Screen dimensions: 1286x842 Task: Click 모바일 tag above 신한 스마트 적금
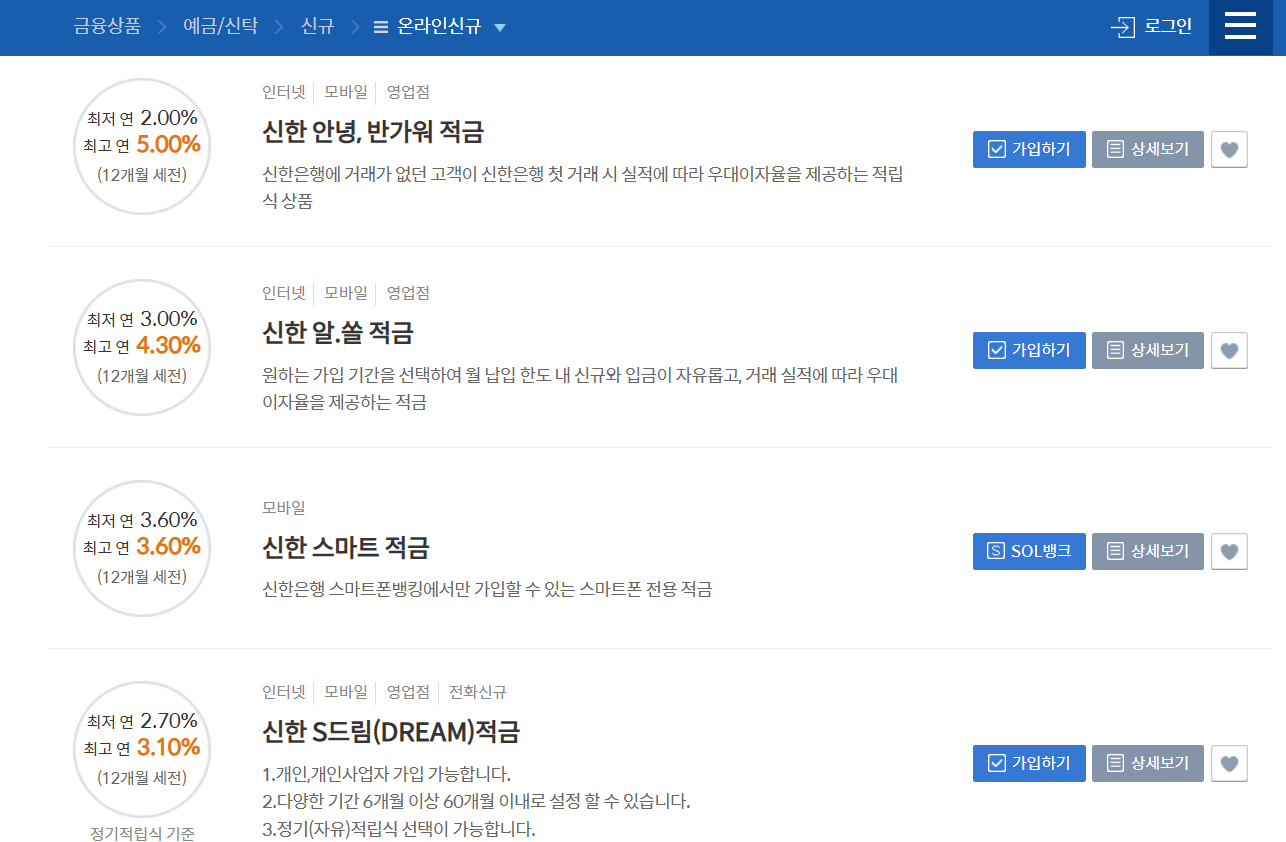point(284,508)
